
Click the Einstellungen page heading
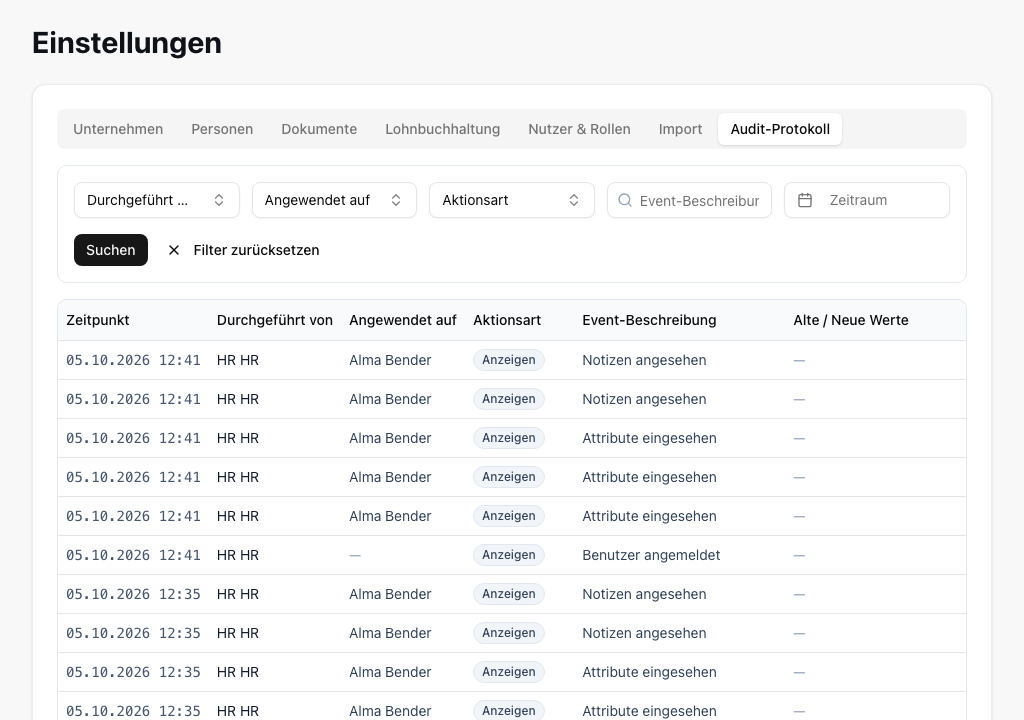pos(127,43)
